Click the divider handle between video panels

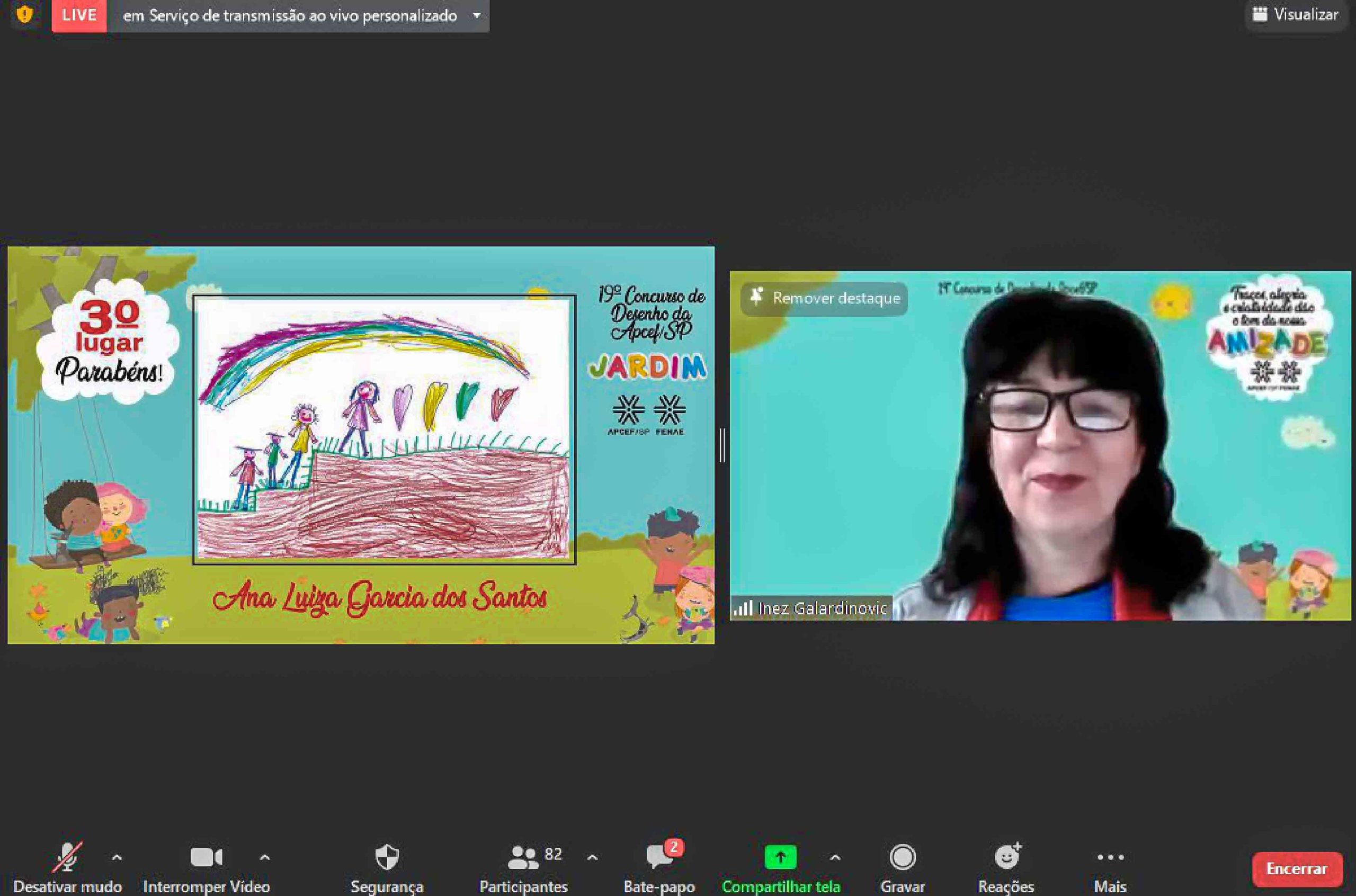point(722,445)
